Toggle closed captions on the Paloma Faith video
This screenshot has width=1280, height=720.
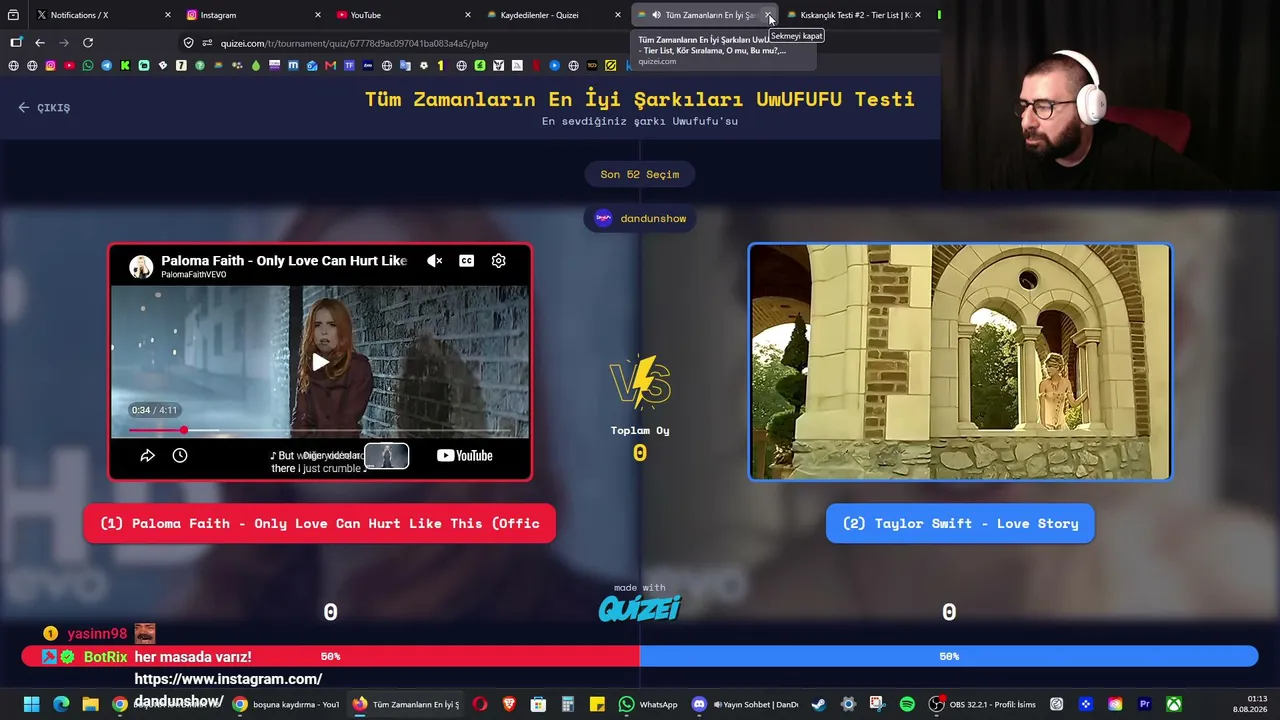point(466,261)
